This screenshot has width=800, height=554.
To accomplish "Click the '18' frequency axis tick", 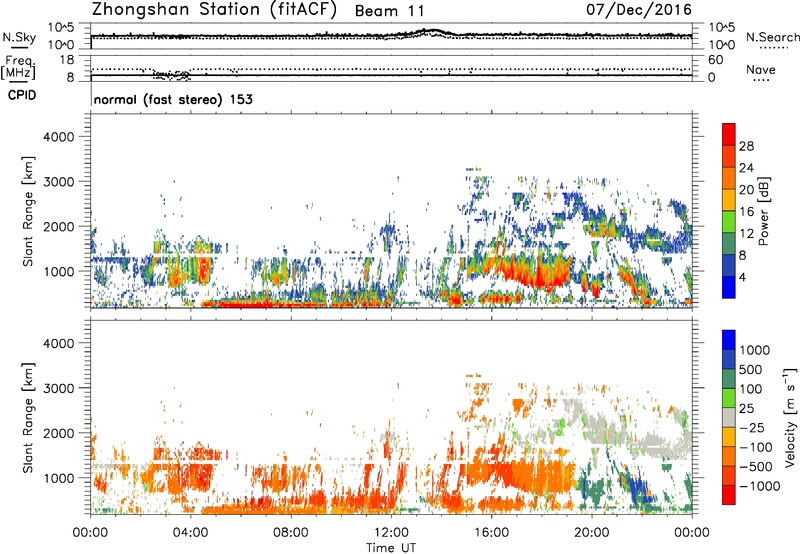I will click(x=66, y=60).
